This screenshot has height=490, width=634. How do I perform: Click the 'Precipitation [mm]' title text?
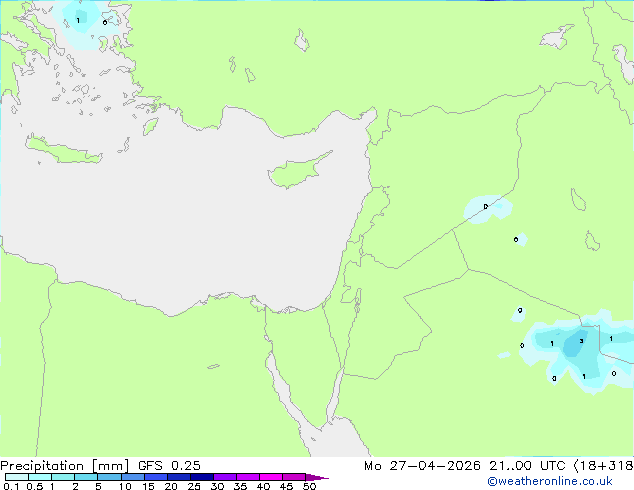65,466
